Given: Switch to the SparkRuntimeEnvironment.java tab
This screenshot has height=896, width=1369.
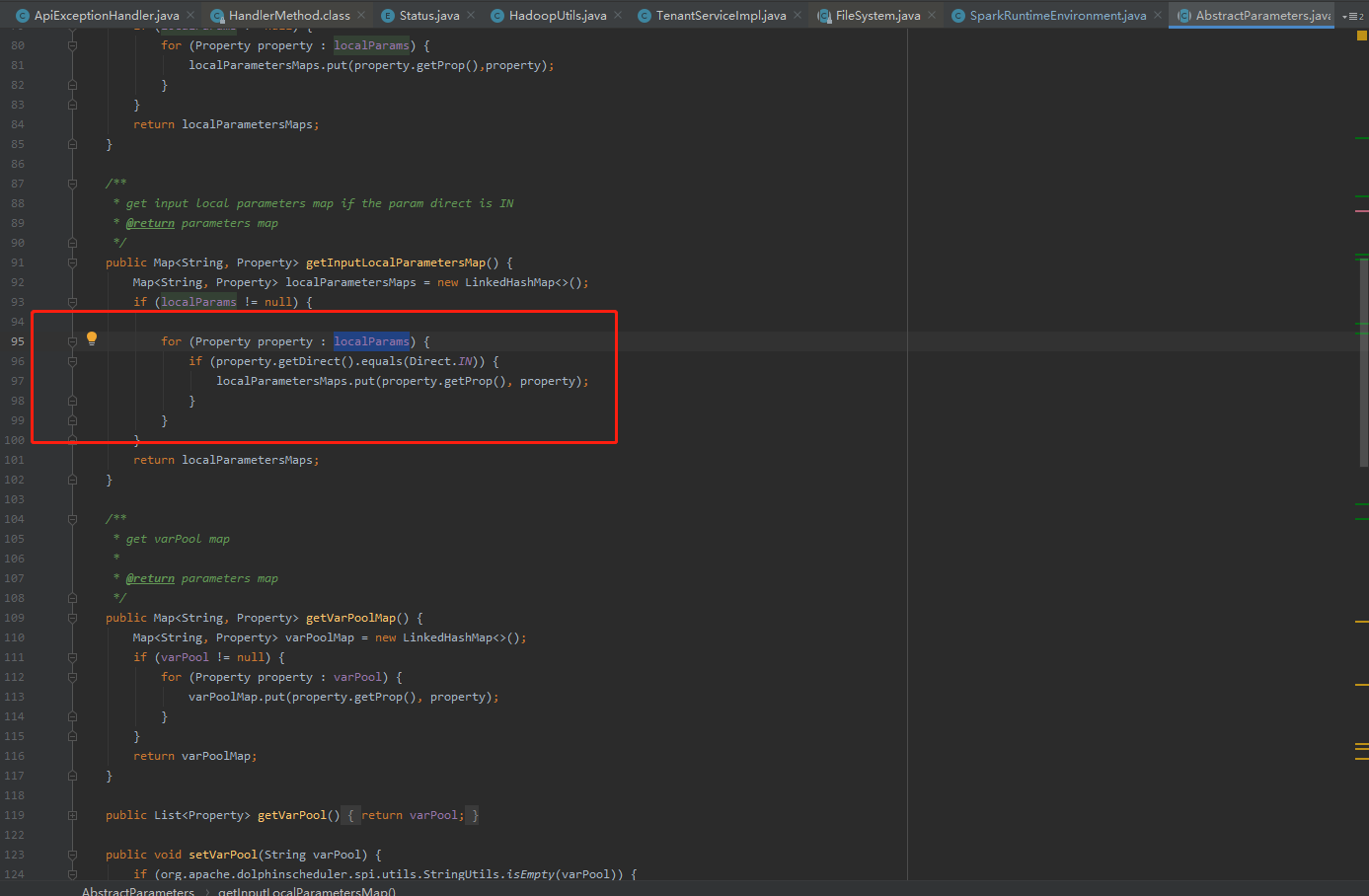Looking at the screenshot, I should [x=1058, y=16].
